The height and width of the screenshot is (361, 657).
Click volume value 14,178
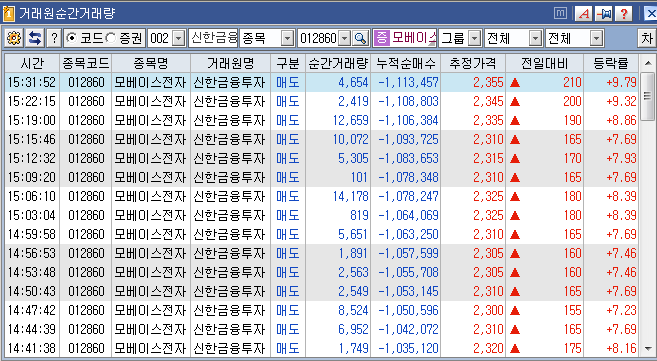[350, 196]
